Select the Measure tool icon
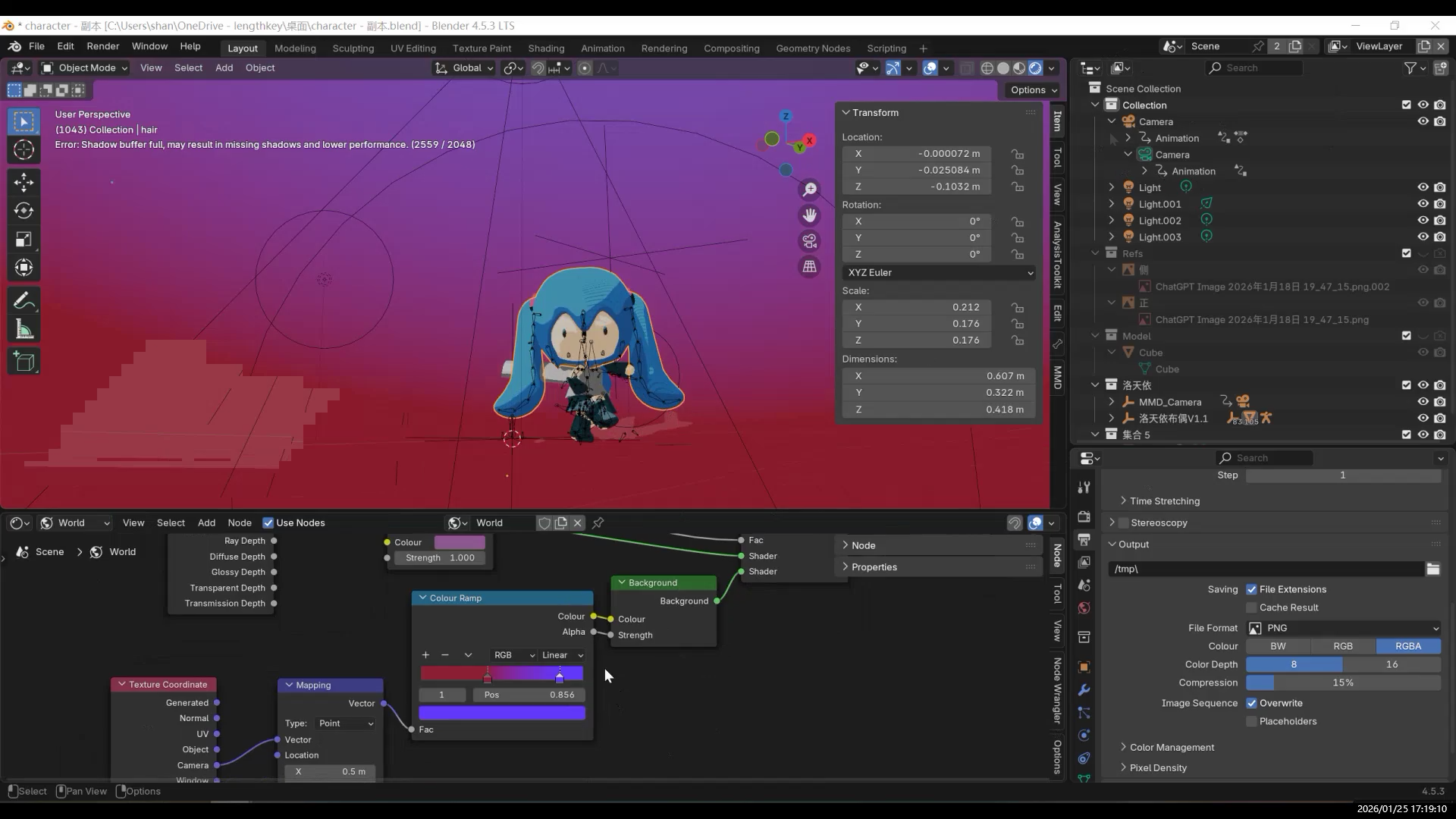This screenshot has width=1456, height=819. click(24, 330)
